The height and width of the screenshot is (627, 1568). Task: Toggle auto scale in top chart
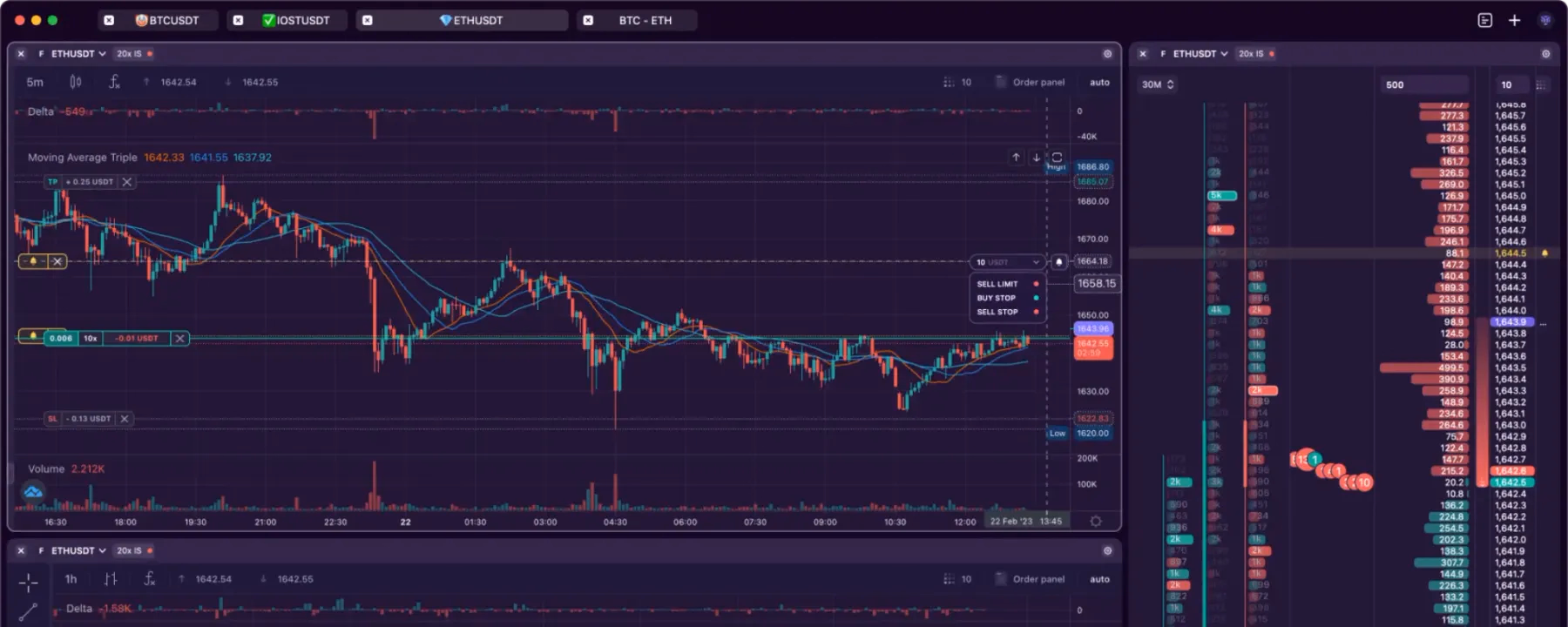1099,82
